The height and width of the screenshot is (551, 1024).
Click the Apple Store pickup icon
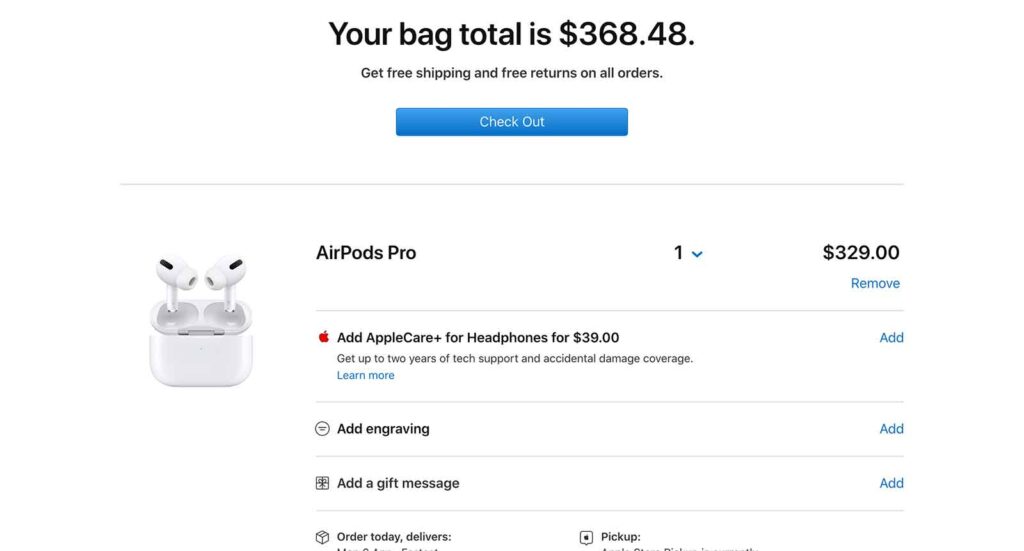(587, 538)
